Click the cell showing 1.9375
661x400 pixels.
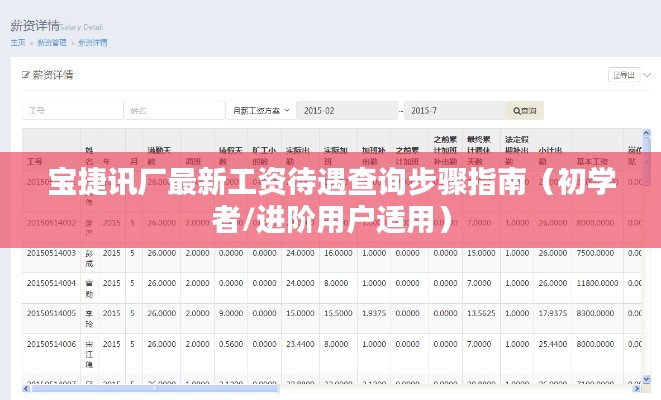374,313
